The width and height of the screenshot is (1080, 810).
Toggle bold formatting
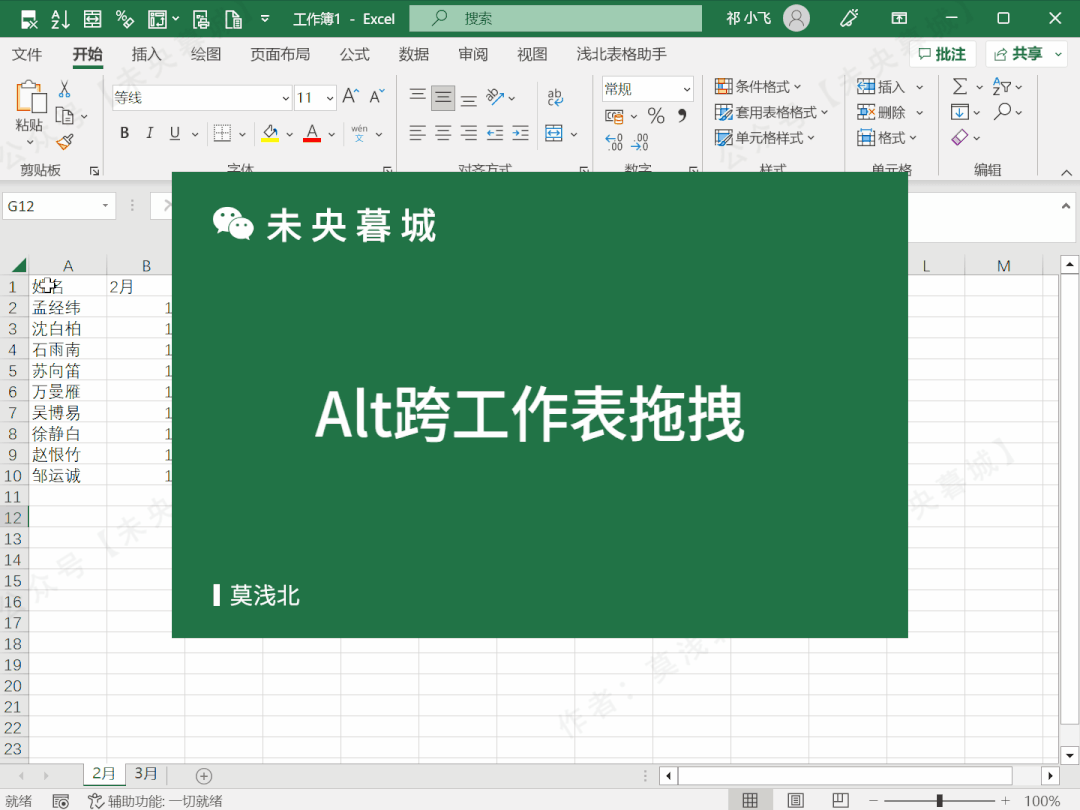tap(124, 132)
